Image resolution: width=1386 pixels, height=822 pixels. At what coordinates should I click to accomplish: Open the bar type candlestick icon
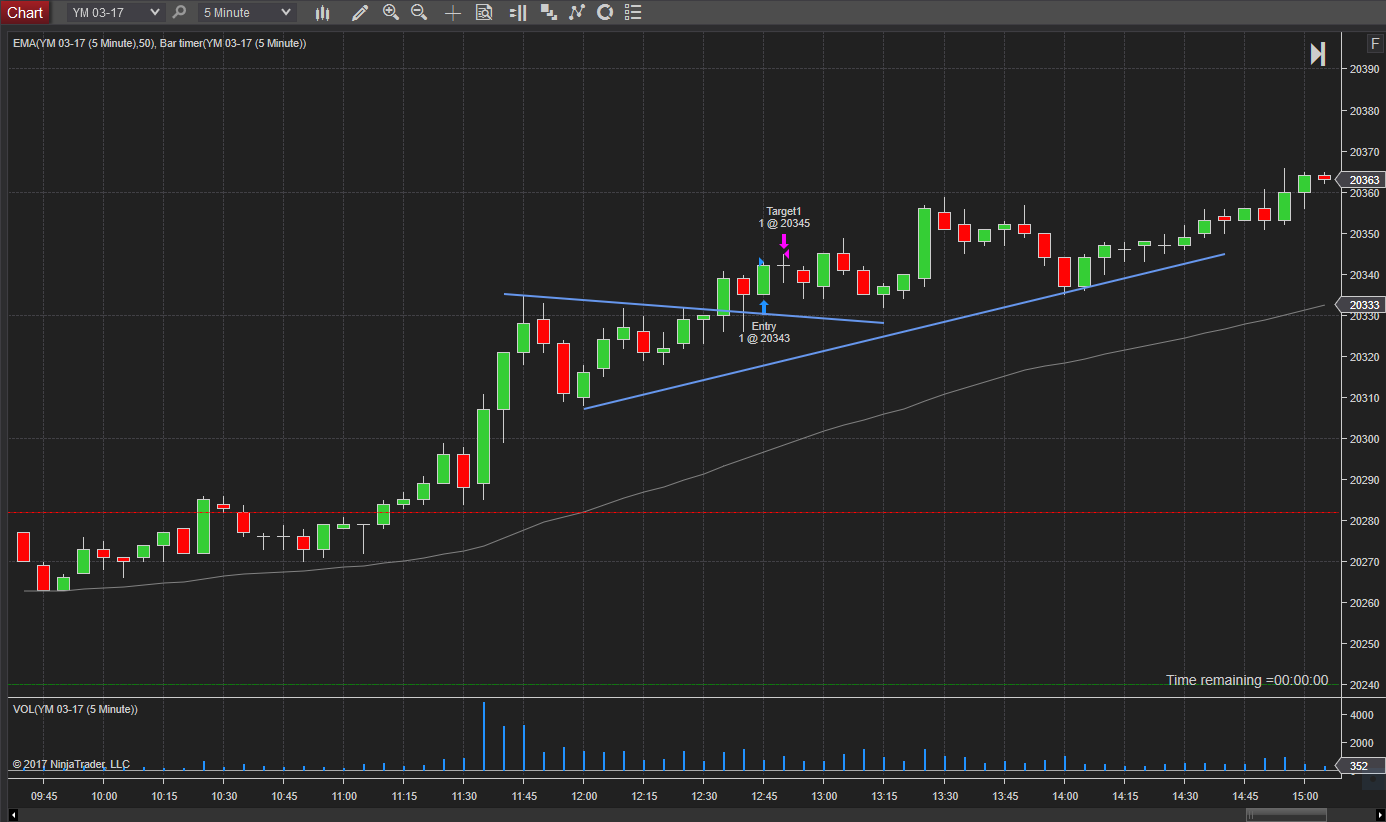click(322, 13)
